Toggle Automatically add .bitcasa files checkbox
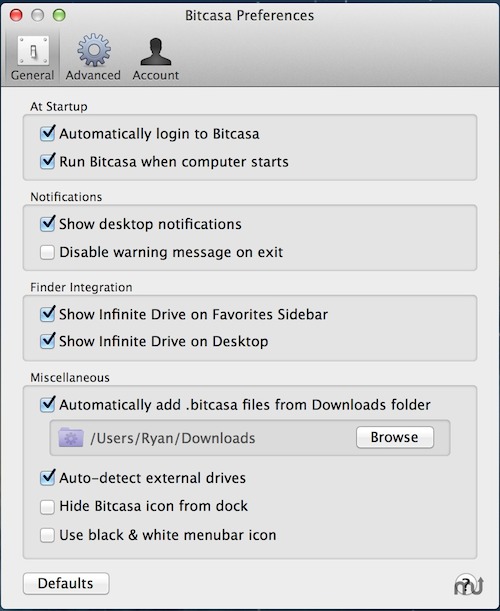Screen dimensions: 500x611 tap(48, 404)
